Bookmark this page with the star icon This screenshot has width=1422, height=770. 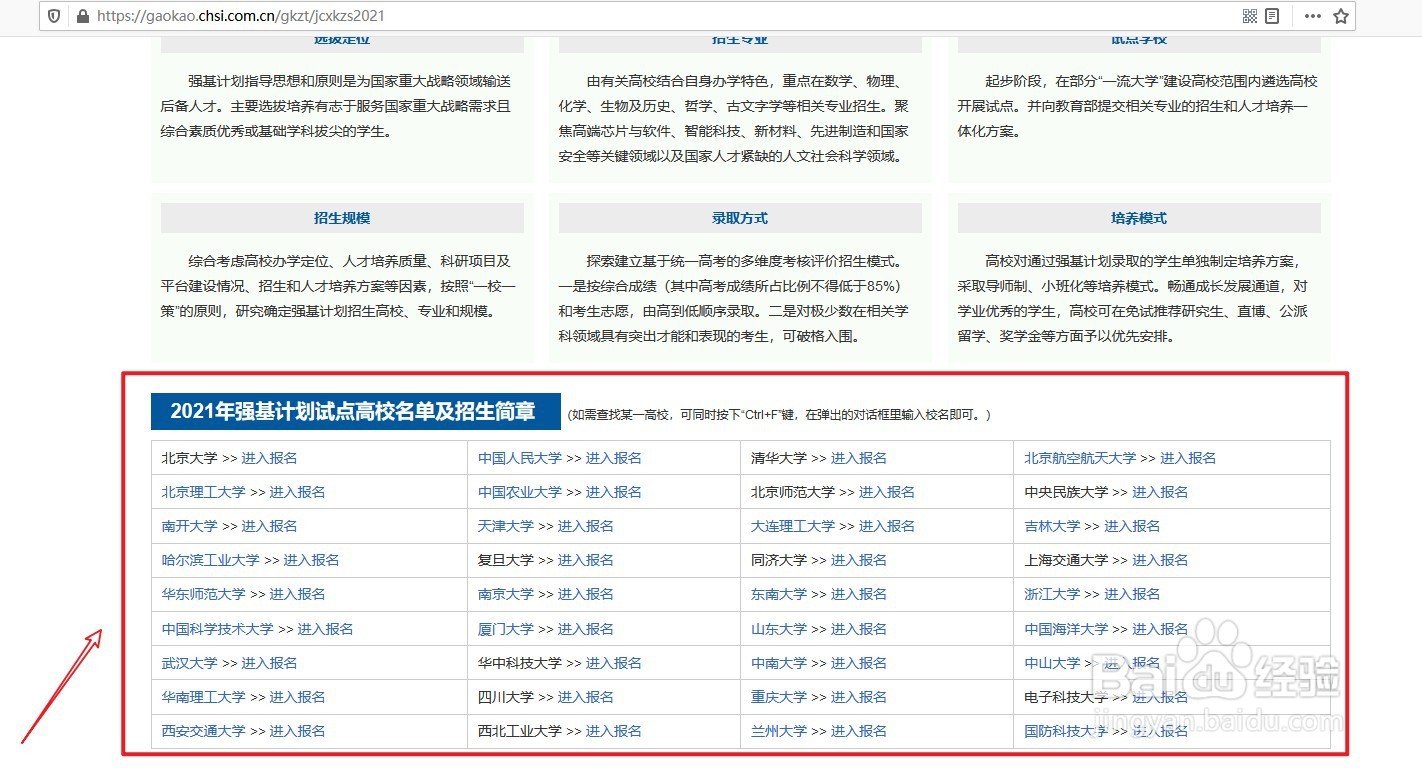click(1341, 16)
